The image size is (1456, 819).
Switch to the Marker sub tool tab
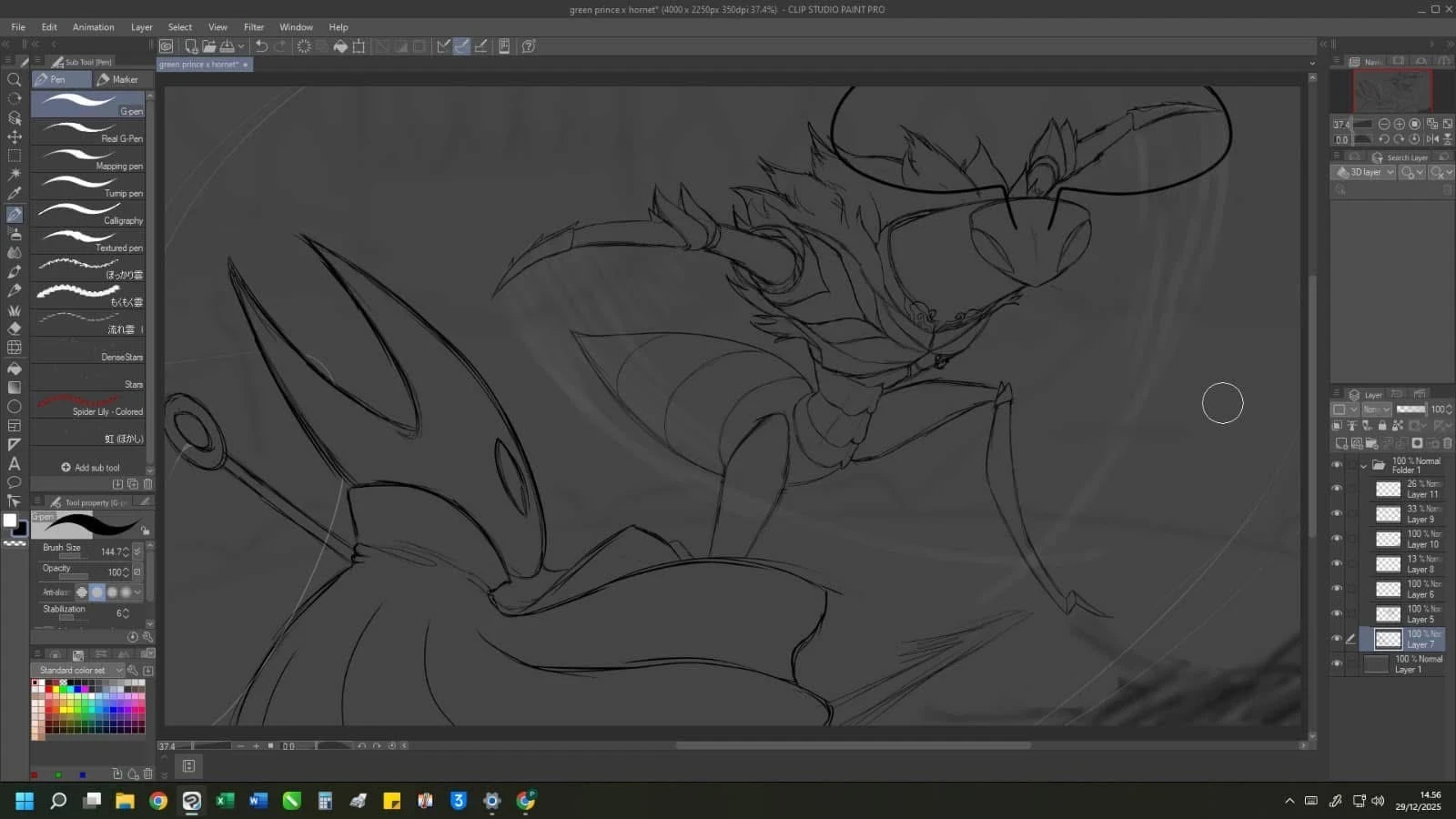pos(118,80)
